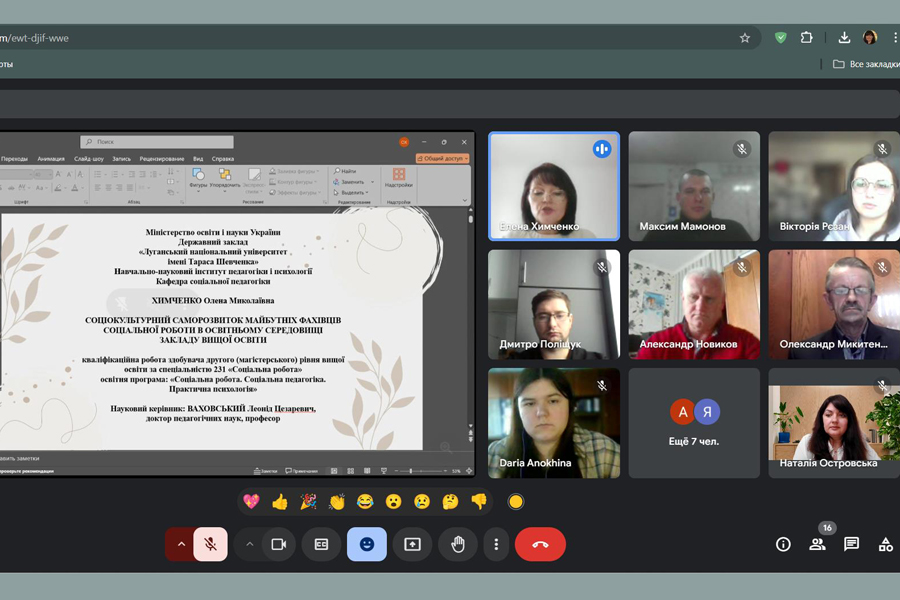This screenshot has height=600, width=900.
Task: Open the browser extensions puzzle icon
Action: [806, 38]
